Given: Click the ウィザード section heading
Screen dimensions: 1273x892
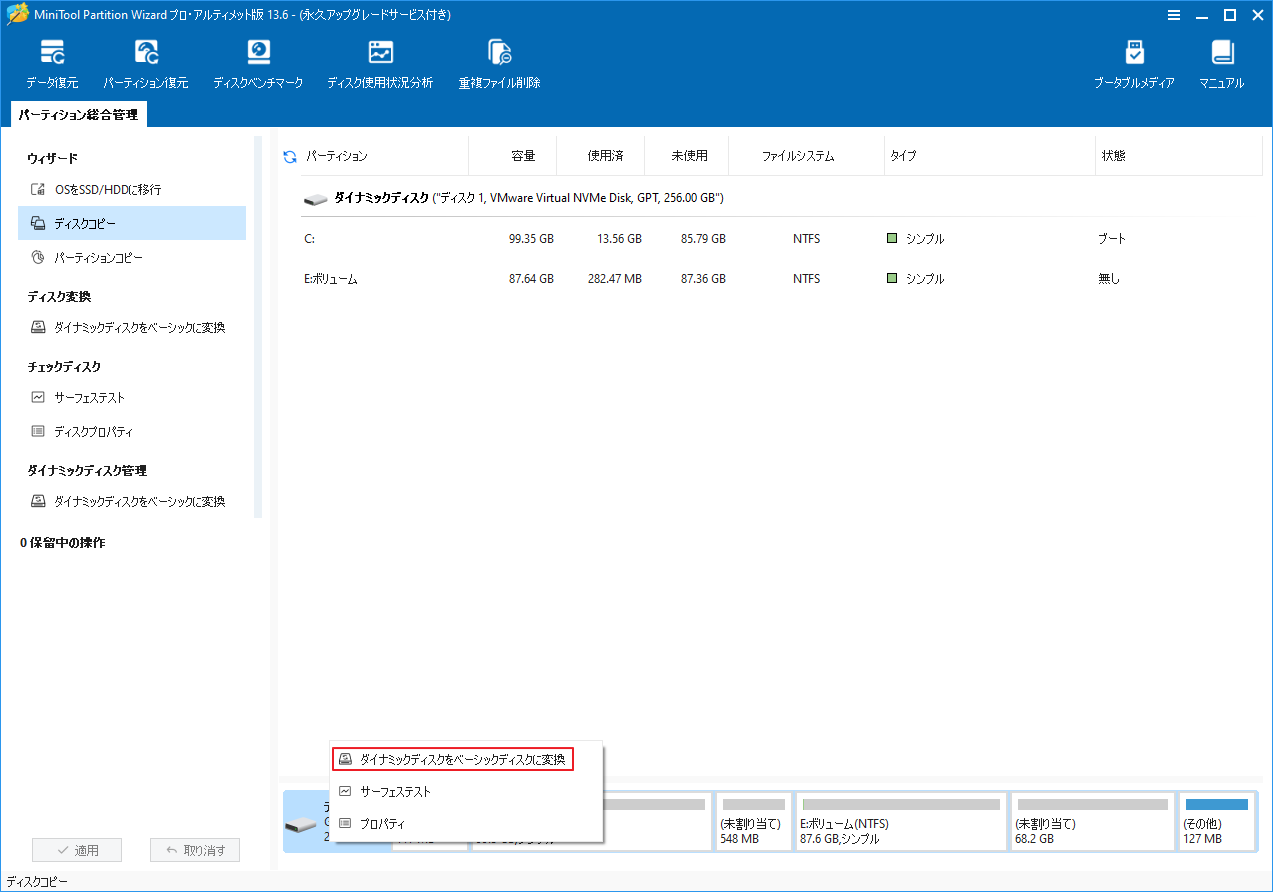Looking at the screenshot, I should (52, 158).
